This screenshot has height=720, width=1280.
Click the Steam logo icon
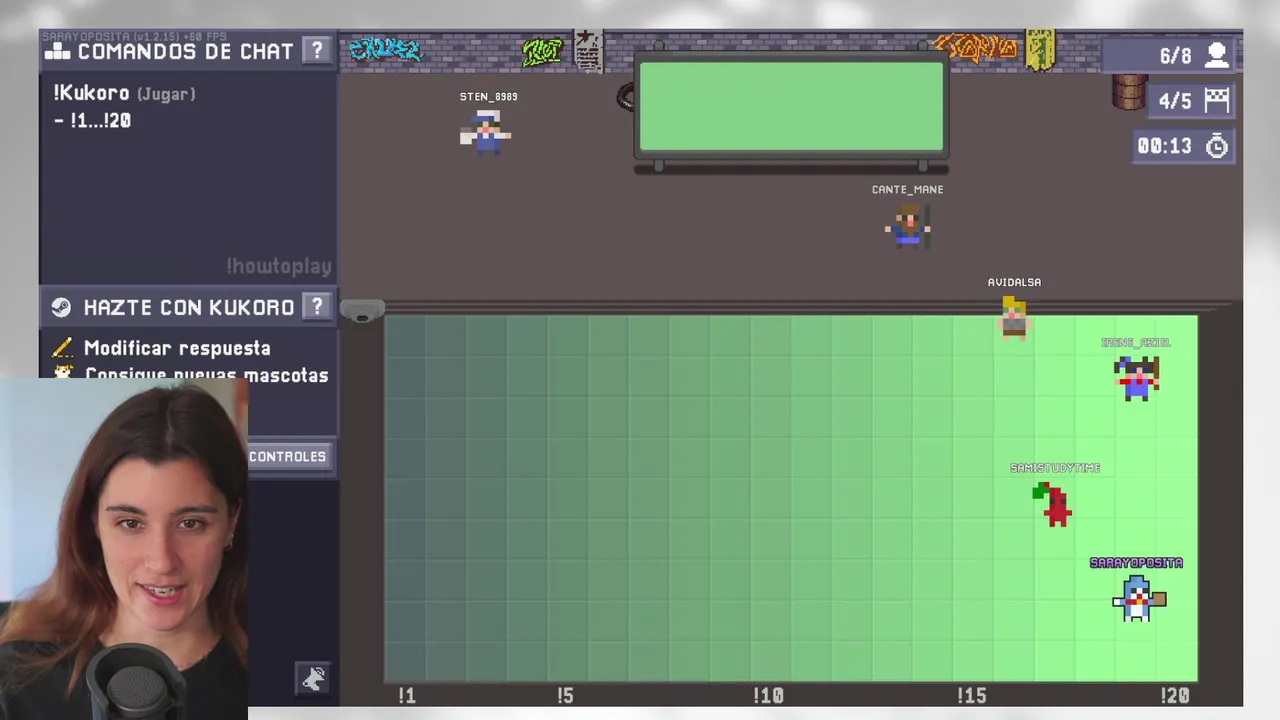[x=61, y=307]
